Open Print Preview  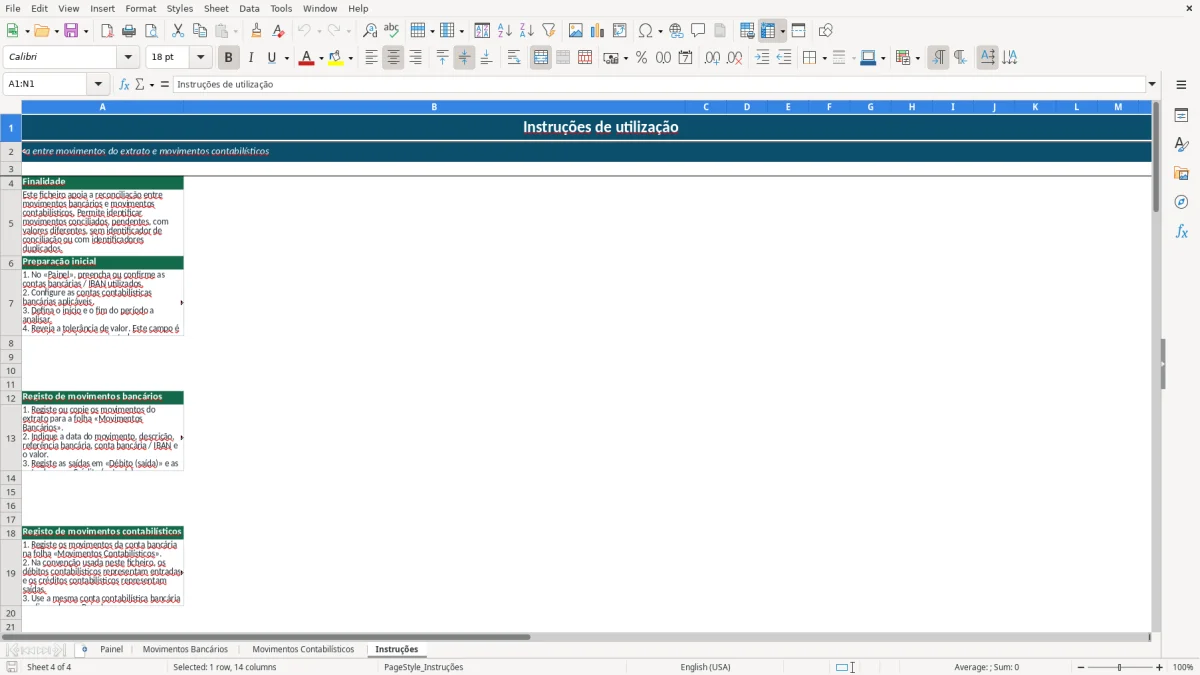point(151,31)
